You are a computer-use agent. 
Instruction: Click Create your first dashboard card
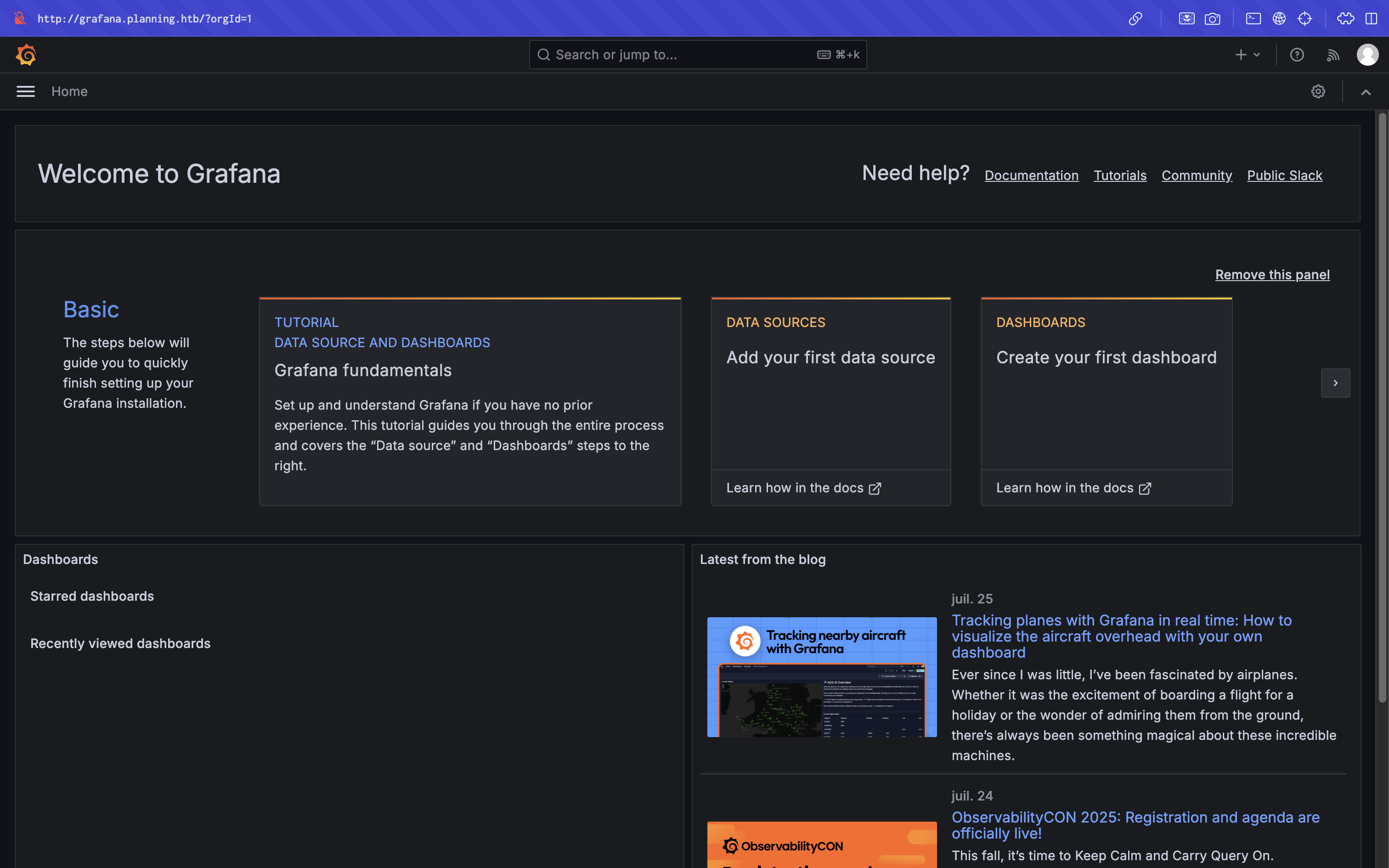click(1106, 383)
